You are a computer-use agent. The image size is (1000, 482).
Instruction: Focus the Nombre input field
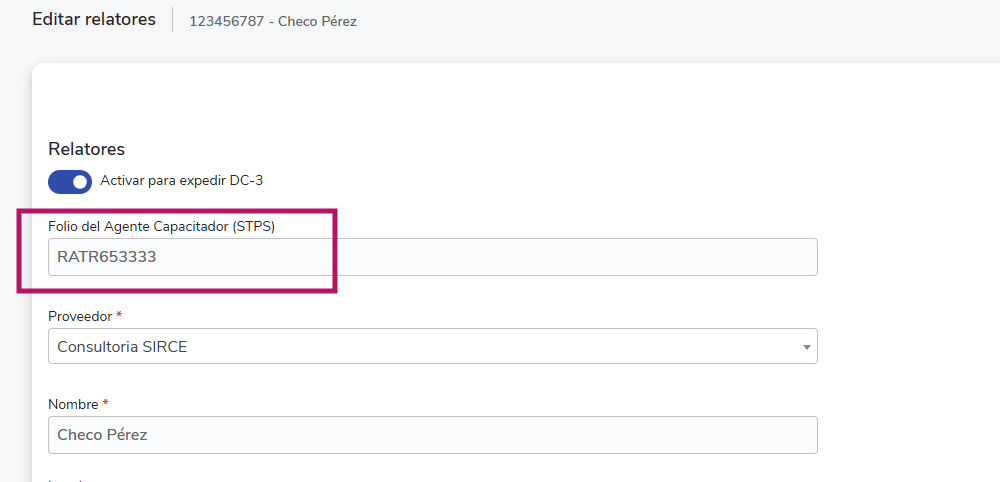(x=432, y=435)
